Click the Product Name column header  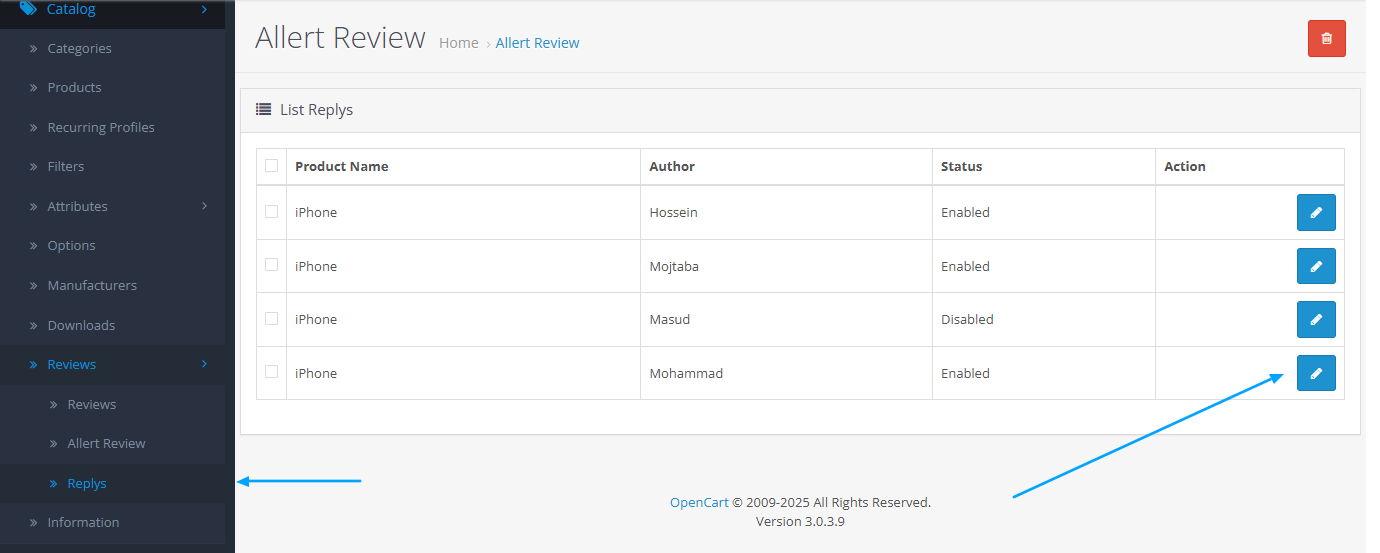[342, 167]
